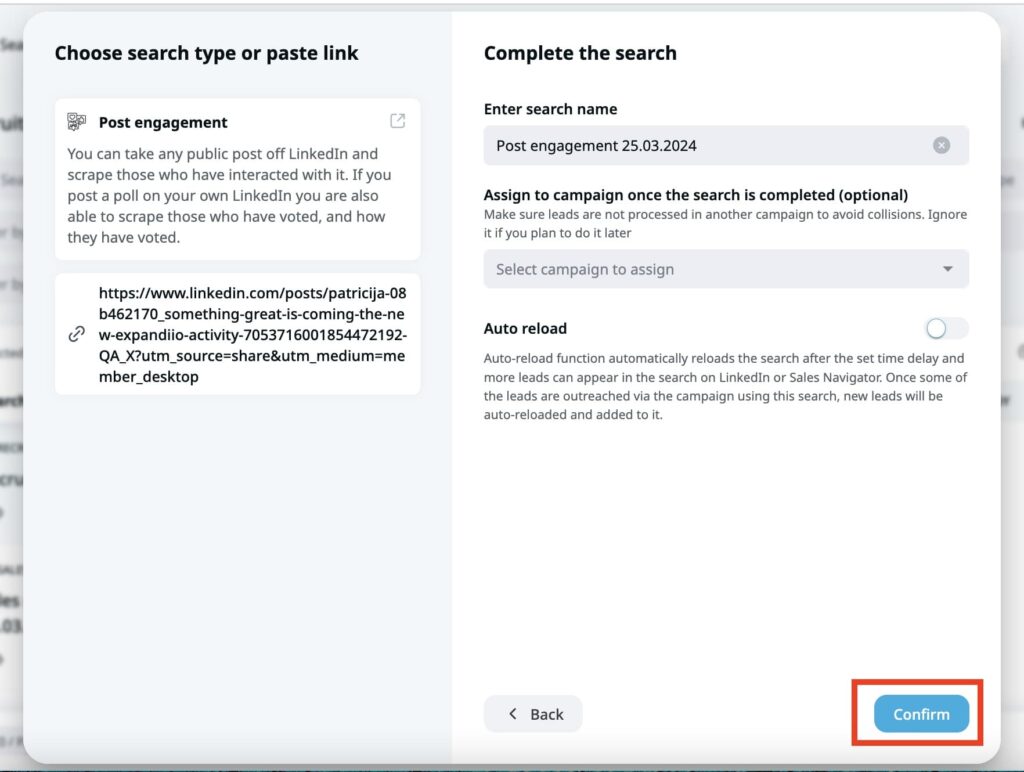Click the Assign to campaign label
Screen dimensions: 1024x772
pos(695,195)
